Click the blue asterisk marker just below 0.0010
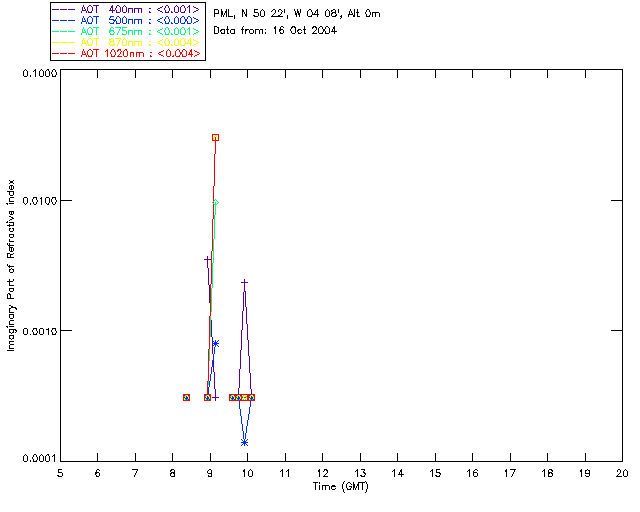Image resolution: width=640 pixels, height=512 pixels. 216,343
